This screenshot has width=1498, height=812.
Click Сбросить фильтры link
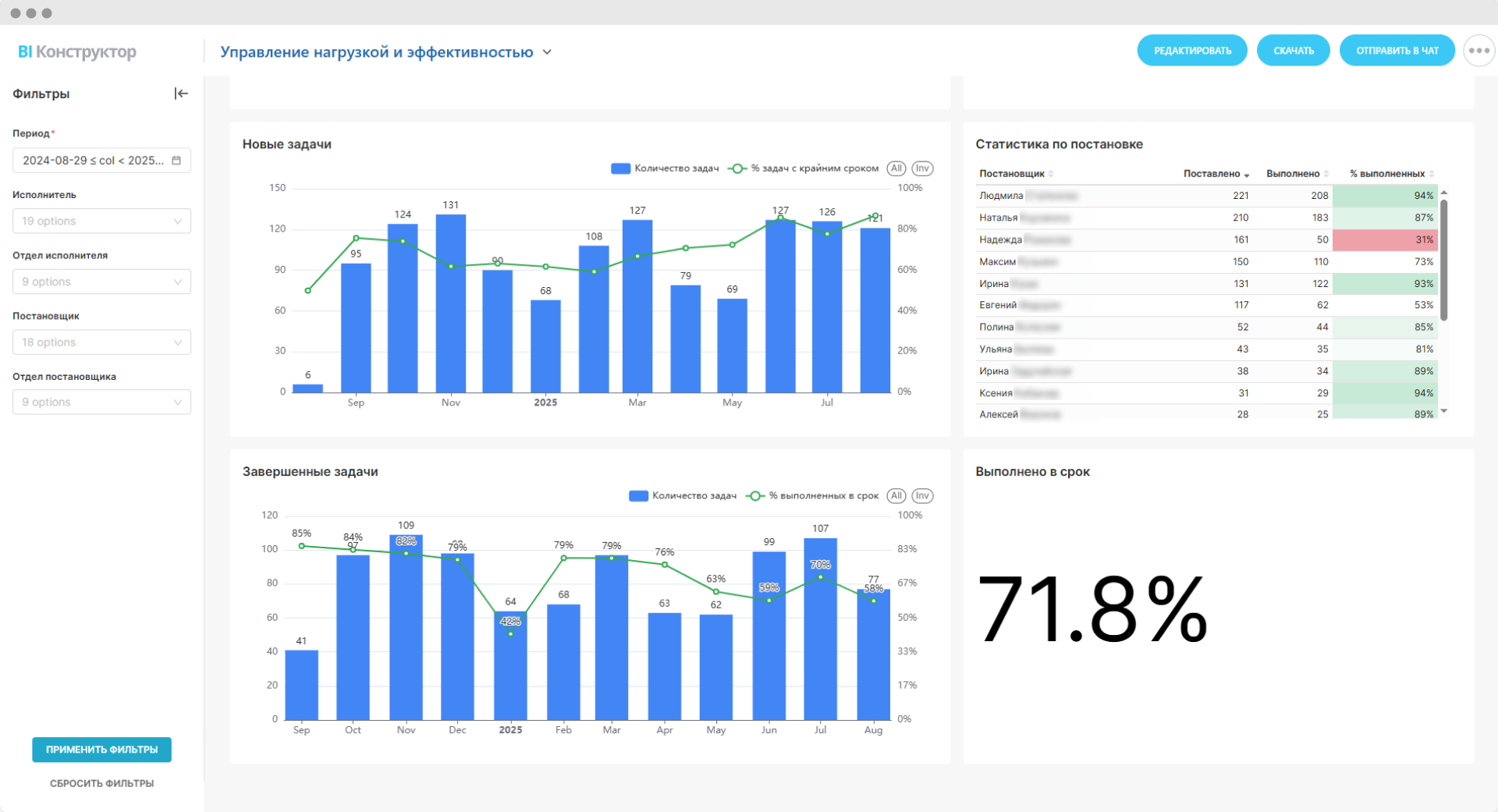(x=101, y=783)
